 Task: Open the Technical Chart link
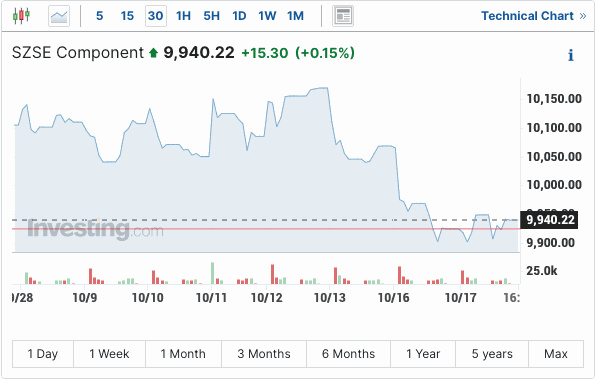point(534,16)
